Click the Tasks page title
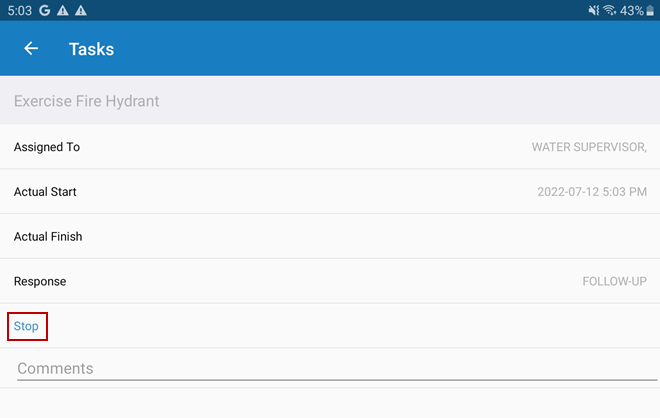Image resolution: width=660 pixels, height=418 pixels. coord(91,48)
